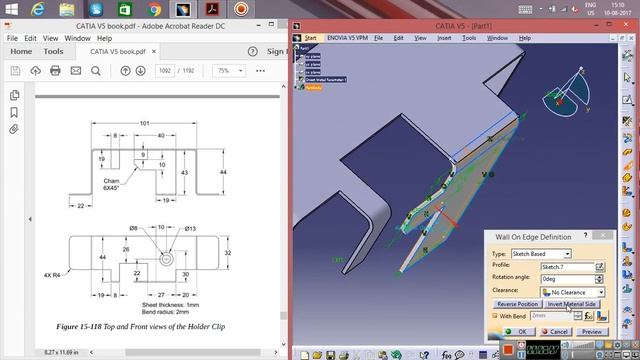This screenshot has height=360, width=640.
Task: Click the CATIA compass in the viewport
Action: 567,93
